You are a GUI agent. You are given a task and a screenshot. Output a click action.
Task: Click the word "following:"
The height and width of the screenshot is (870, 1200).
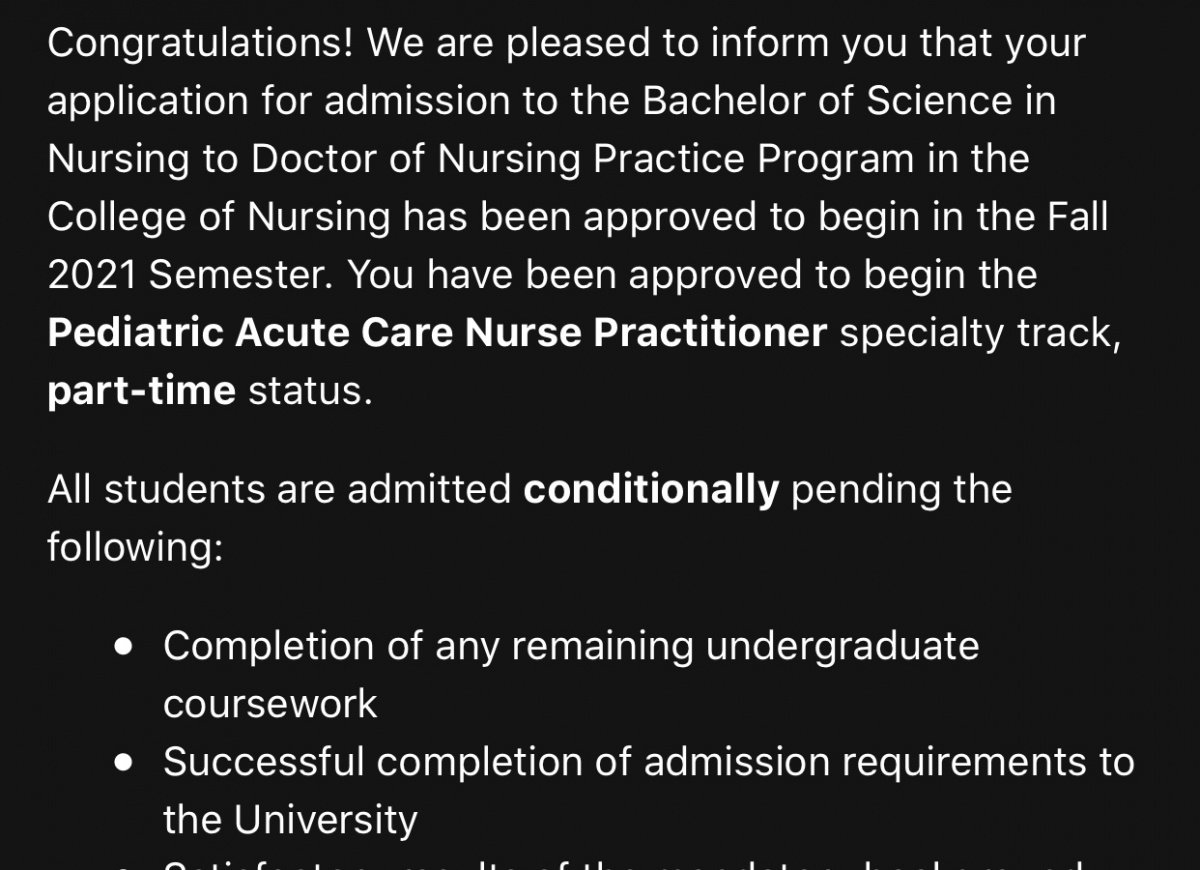pos(135,549)
